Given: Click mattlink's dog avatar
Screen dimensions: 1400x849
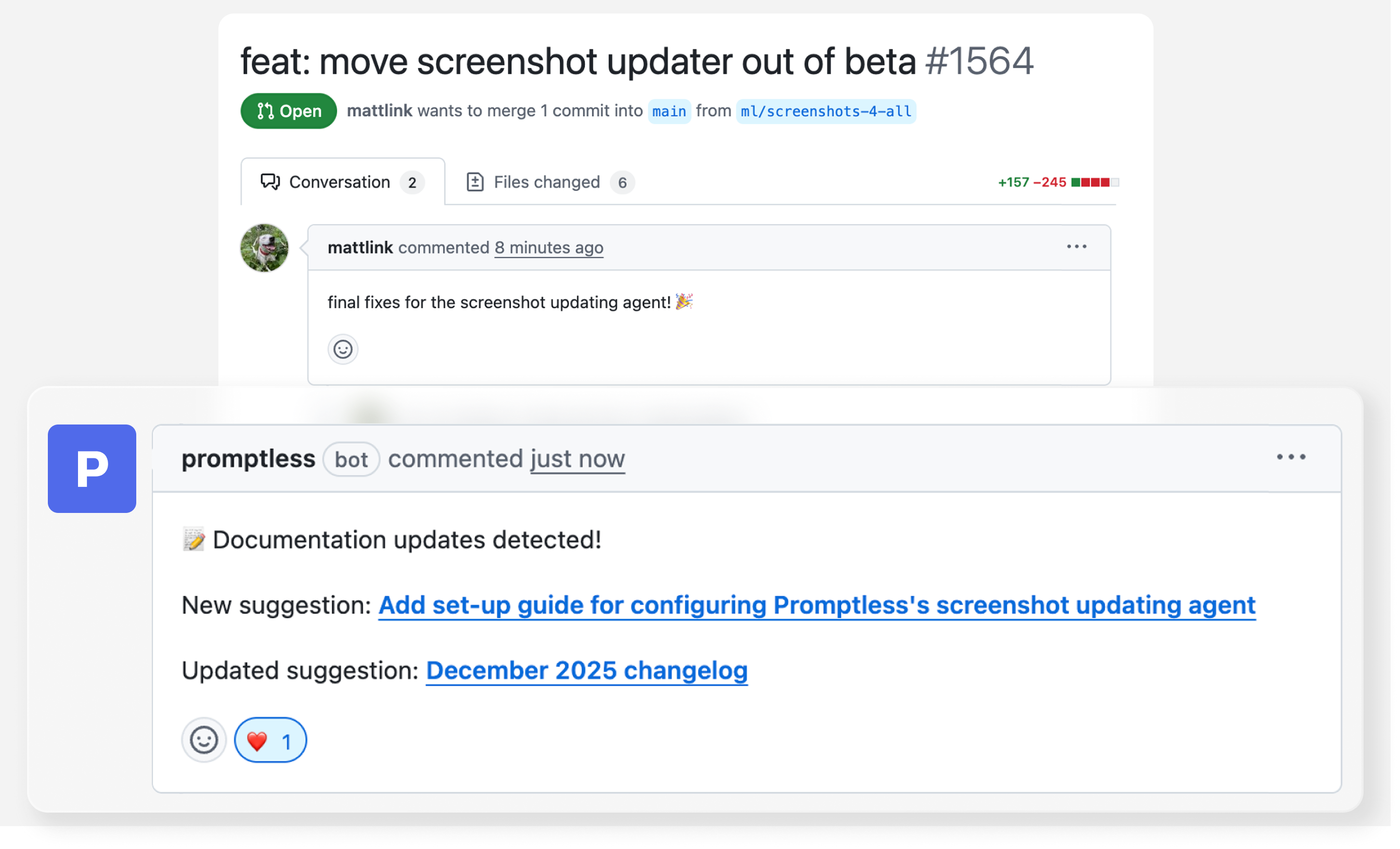Looking at the screenshot, I should [264, 248].
